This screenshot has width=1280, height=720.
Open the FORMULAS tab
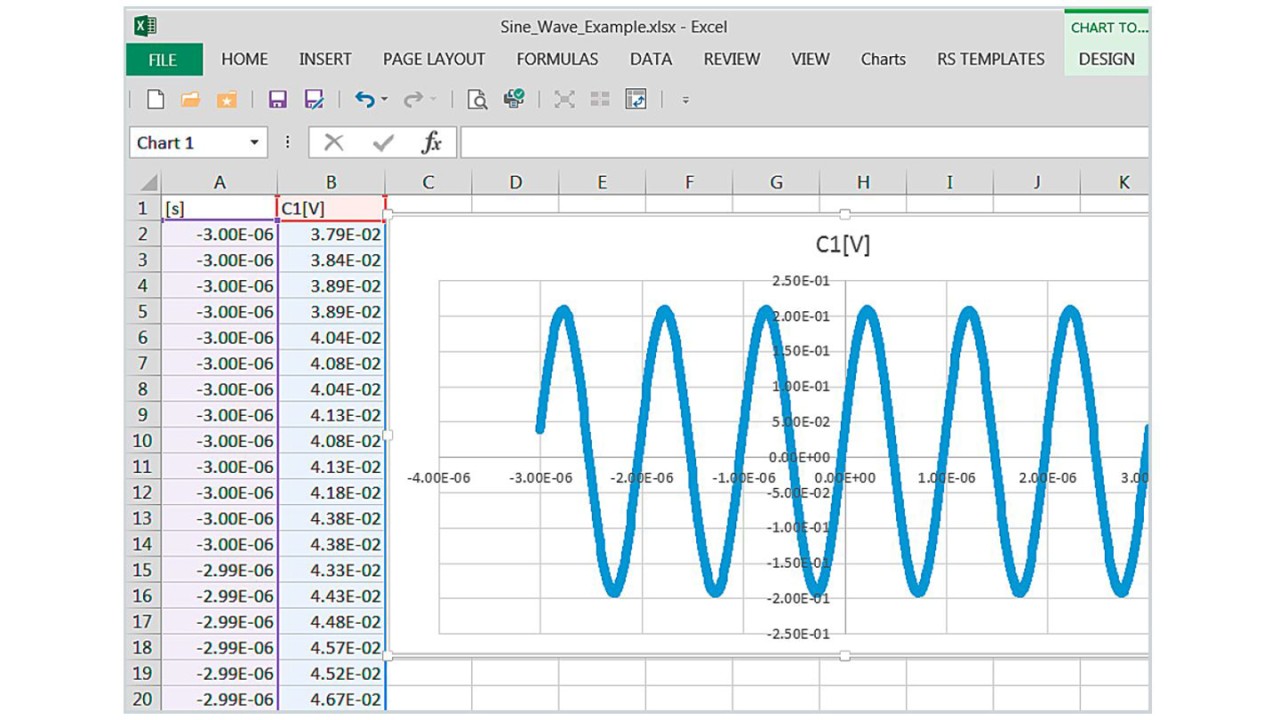557,59
